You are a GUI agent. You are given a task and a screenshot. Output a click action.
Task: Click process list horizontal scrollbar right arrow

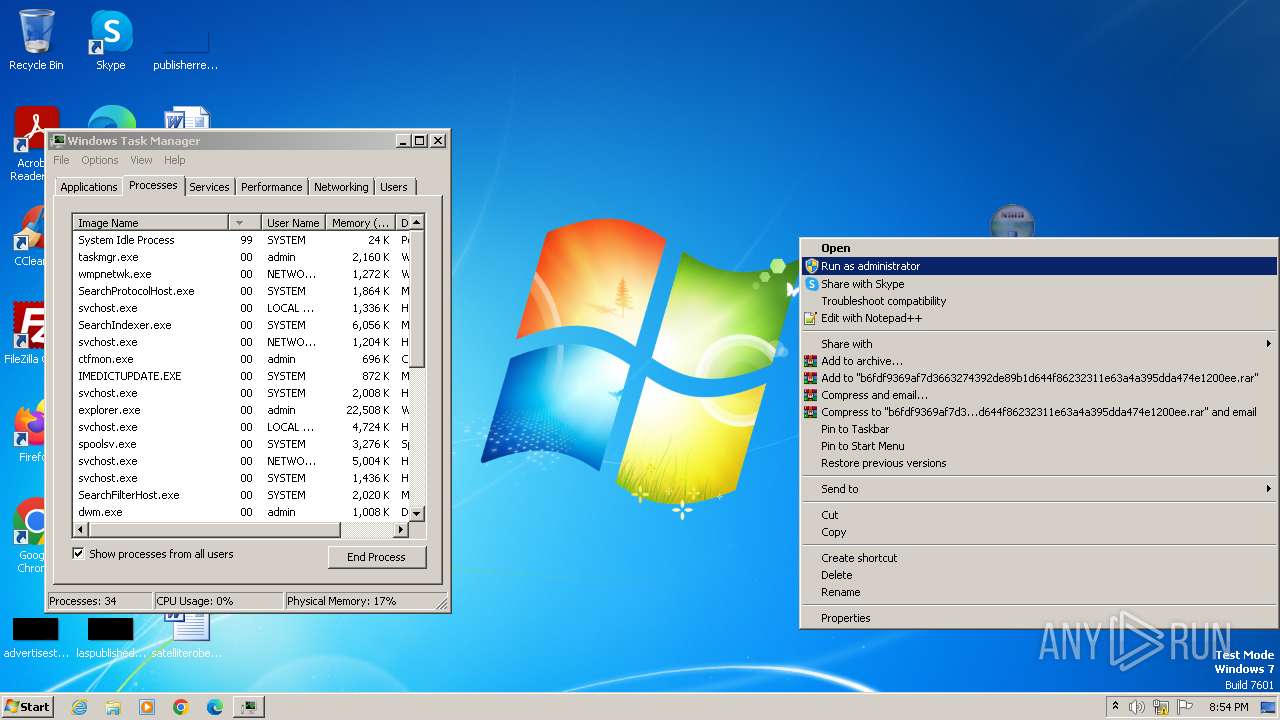coord(402,529)
